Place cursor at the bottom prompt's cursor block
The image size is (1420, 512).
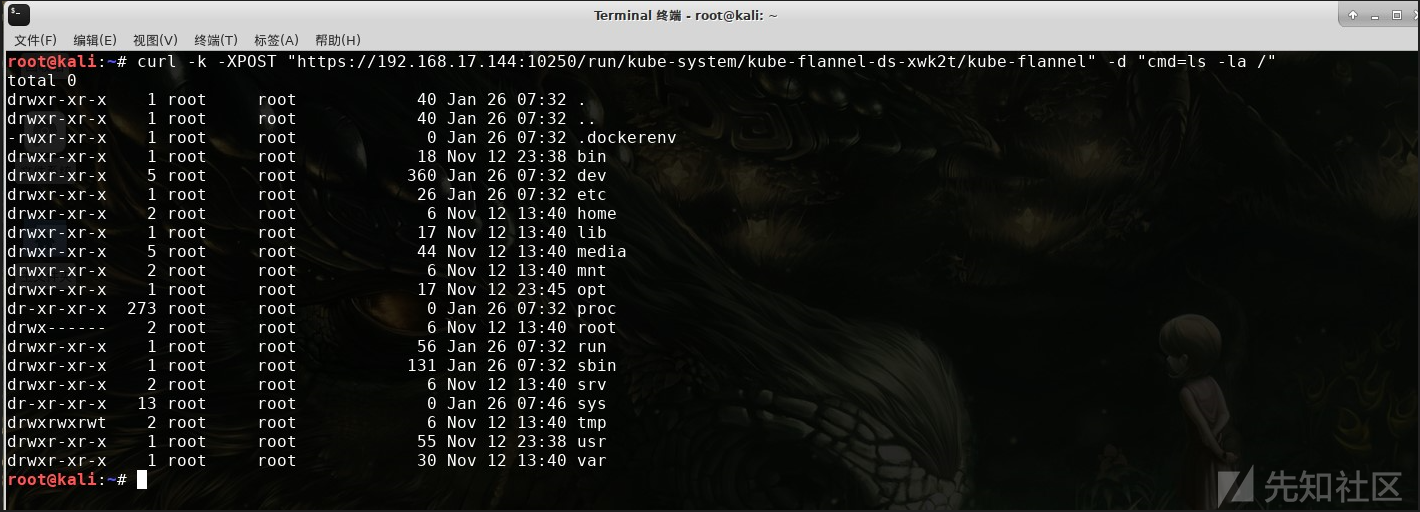pyautogui.click(x=142, y=480)
